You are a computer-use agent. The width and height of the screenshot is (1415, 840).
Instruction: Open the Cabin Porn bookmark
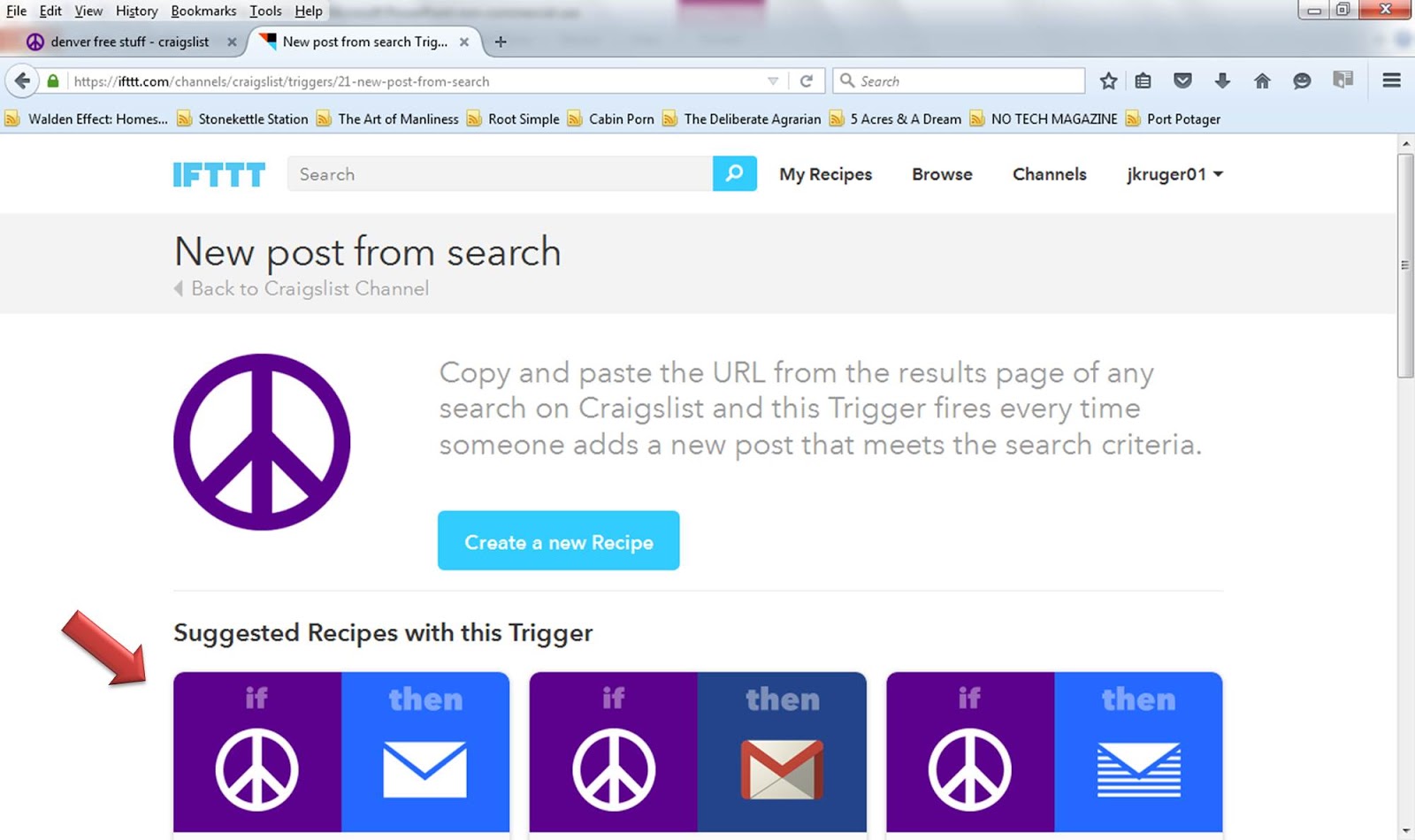611,118
